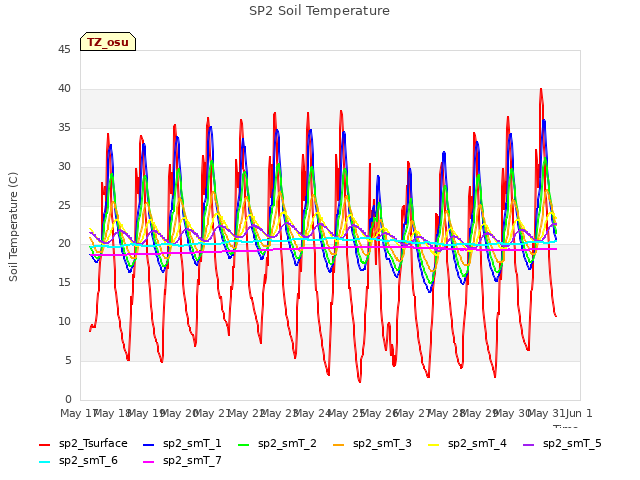Click the SP2 Soil Temperature chart title
This screenshot has width=640, height=480.
point(319,11)
